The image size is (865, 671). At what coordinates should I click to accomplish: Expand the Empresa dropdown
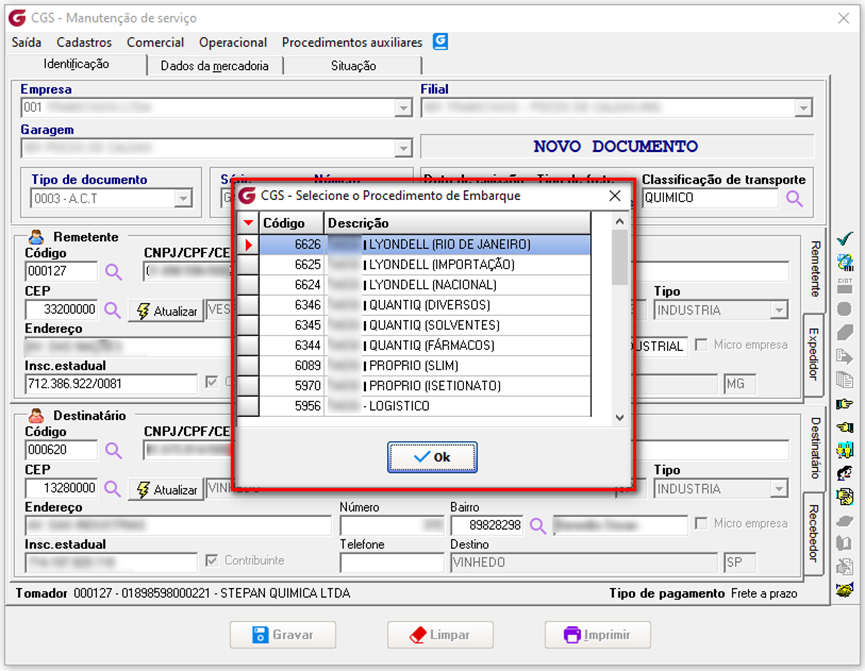pos(404,108)
